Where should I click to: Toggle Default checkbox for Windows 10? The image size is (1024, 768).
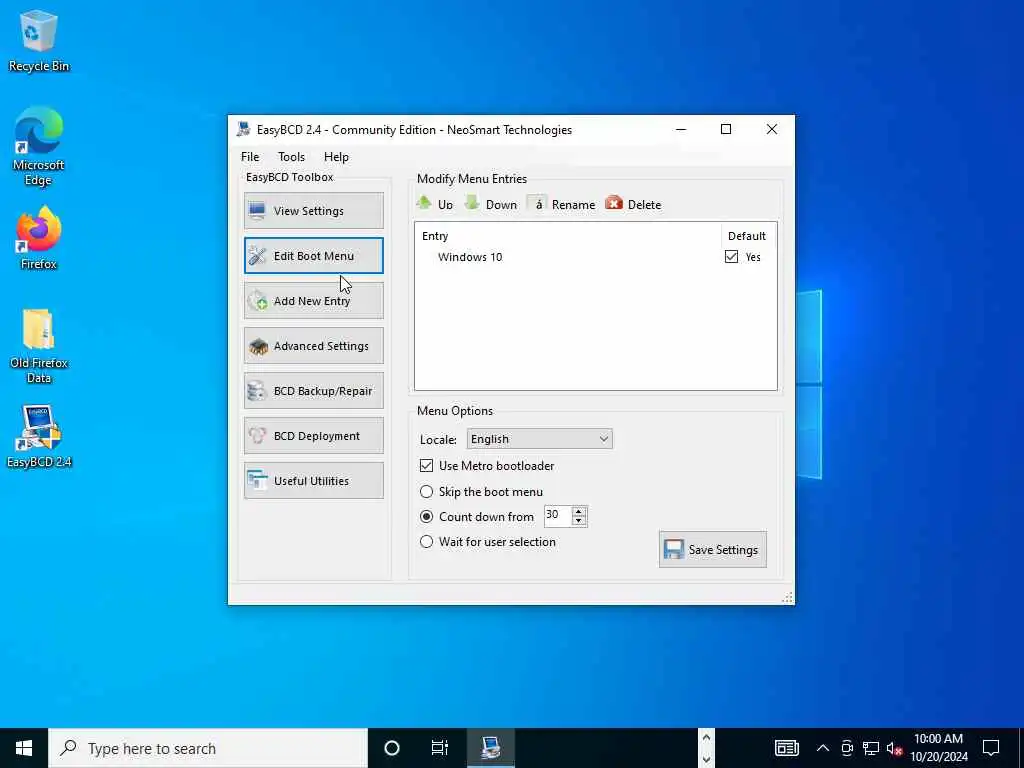tap(731, 257)
